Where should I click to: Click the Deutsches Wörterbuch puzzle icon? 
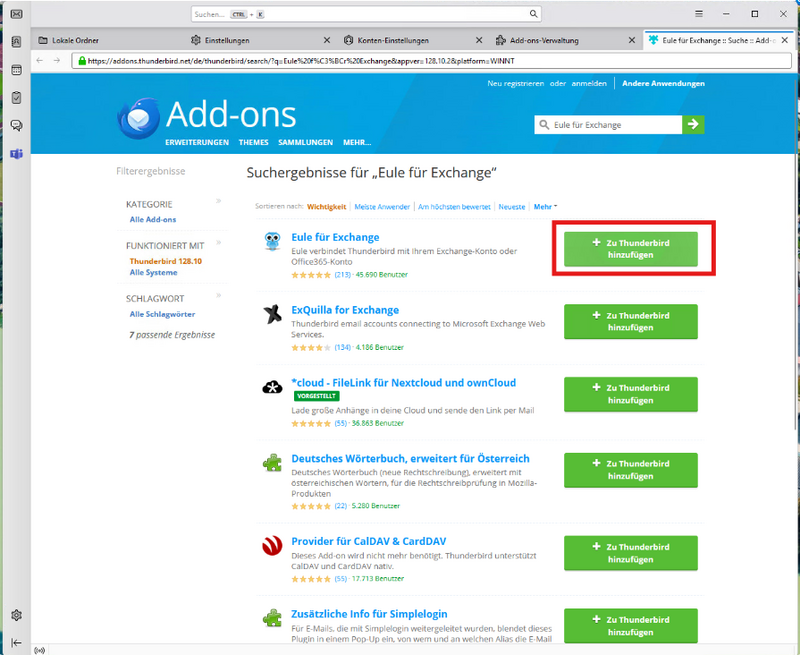pos(272,462)
